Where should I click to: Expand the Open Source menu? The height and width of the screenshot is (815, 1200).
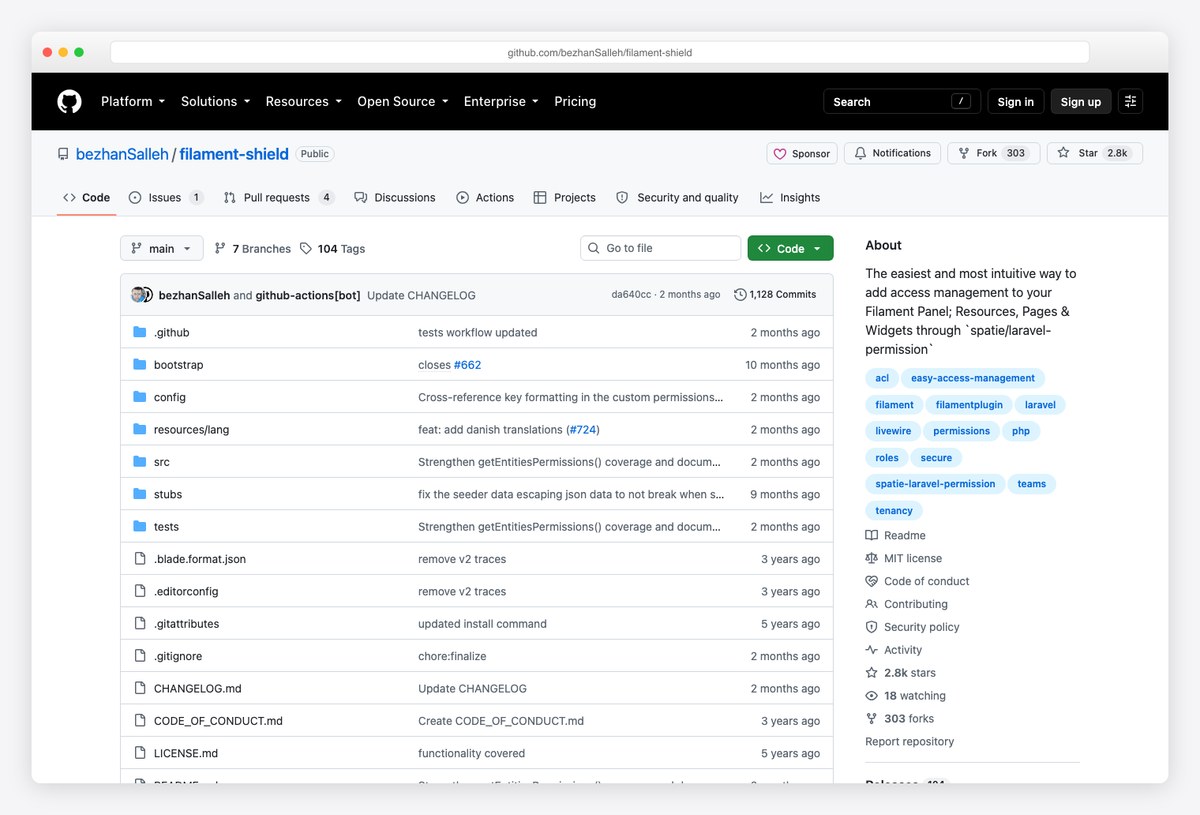pos(403,101)
